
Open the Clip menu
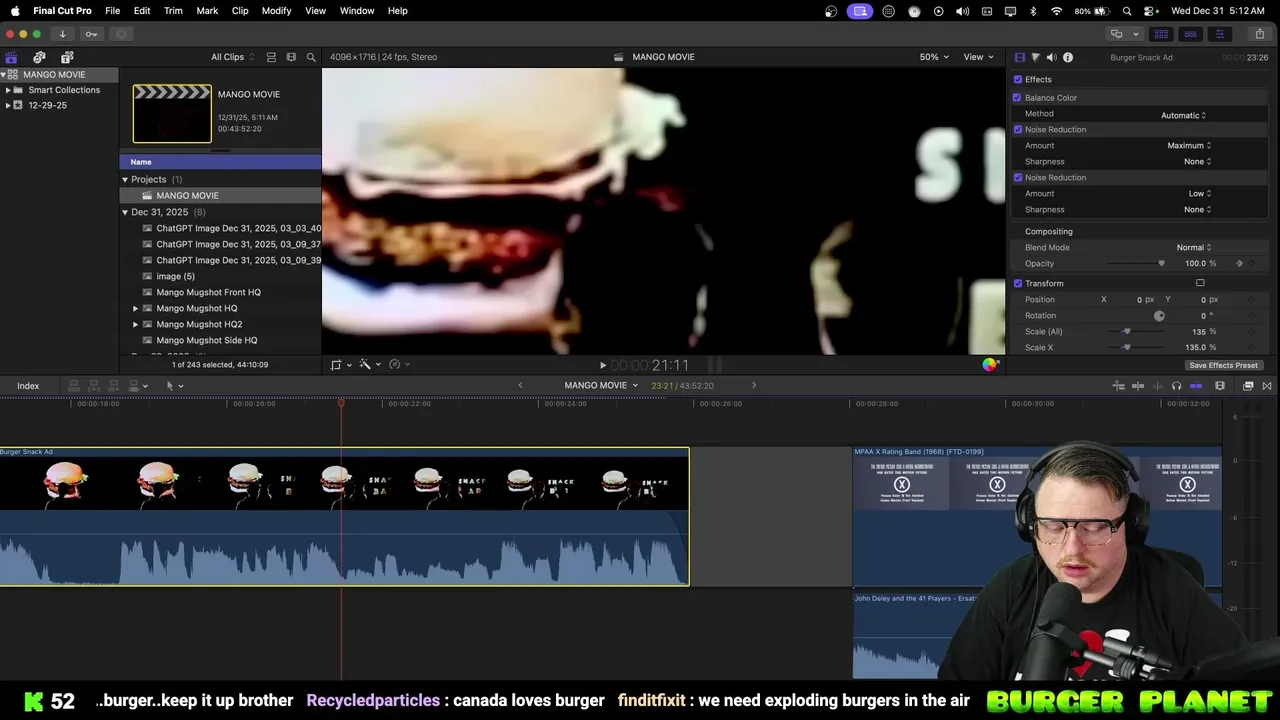240,11
